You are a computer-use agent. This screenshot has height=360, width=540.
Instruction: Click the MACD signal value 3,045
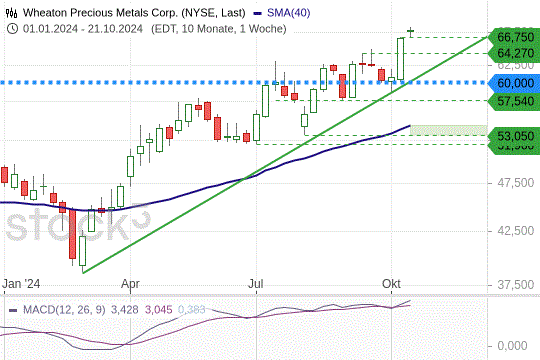158,309
